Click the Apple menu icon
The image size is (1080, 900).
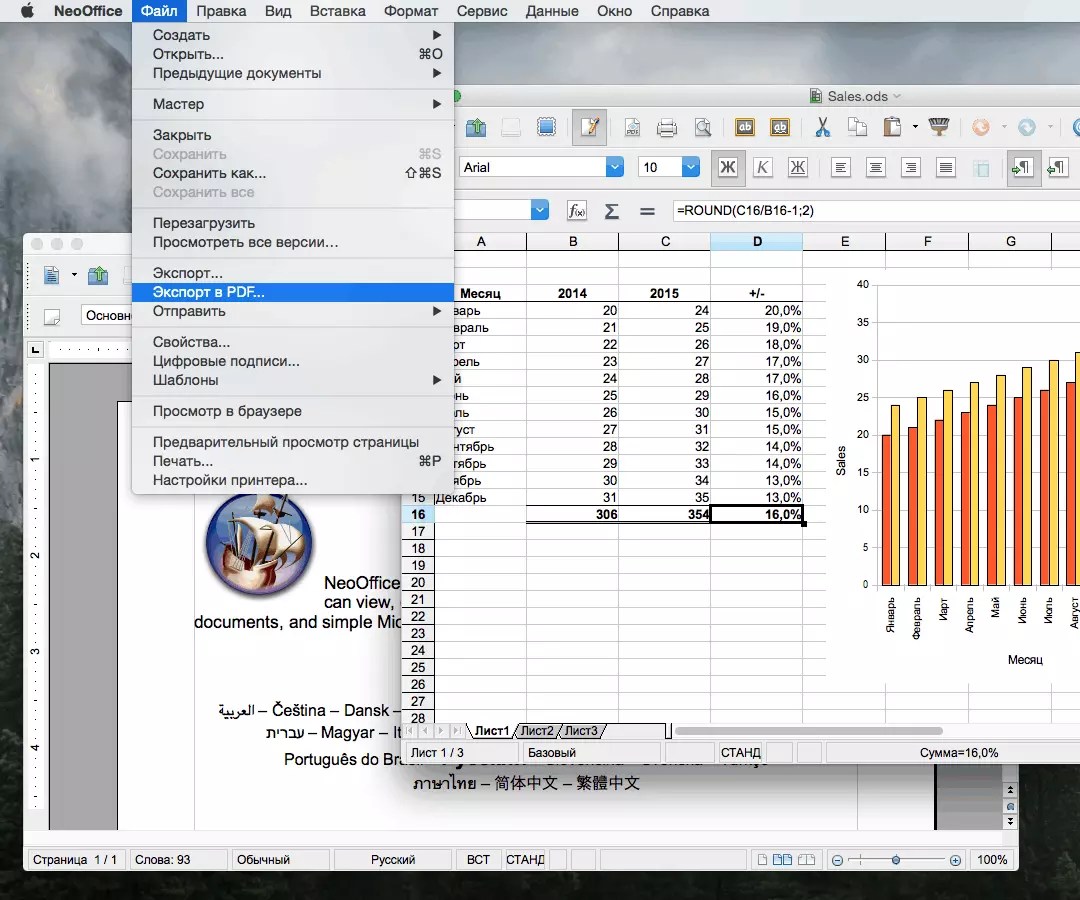click(27, 10)
